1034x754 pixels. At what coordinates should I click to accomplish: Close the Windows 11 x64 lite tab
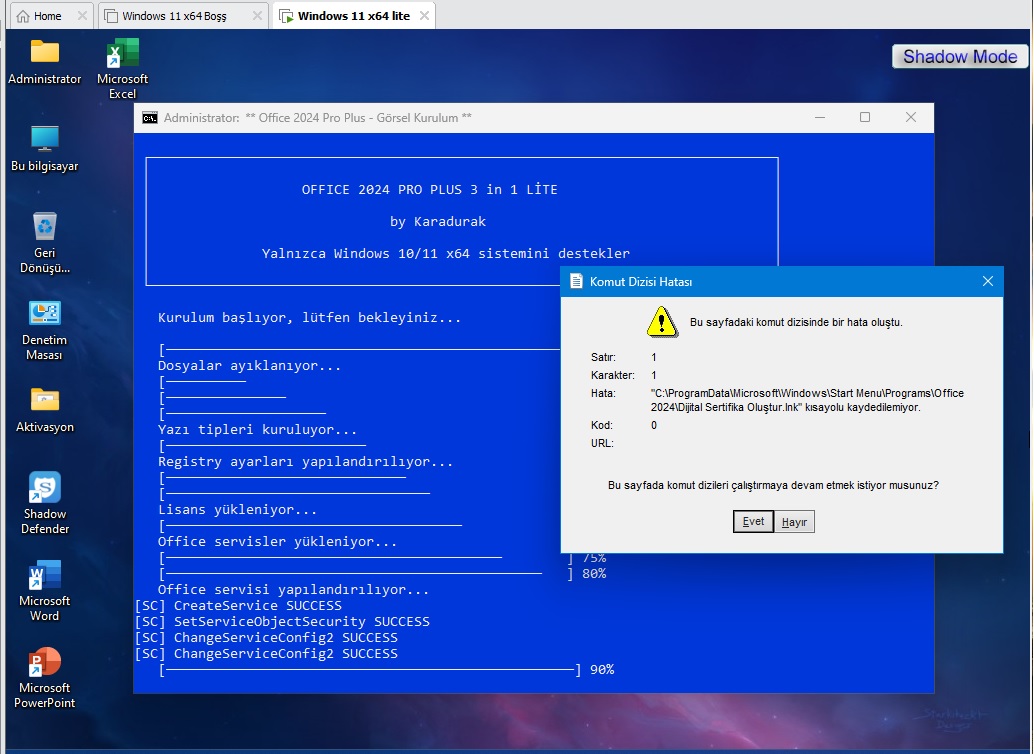(x=424, y=15)
